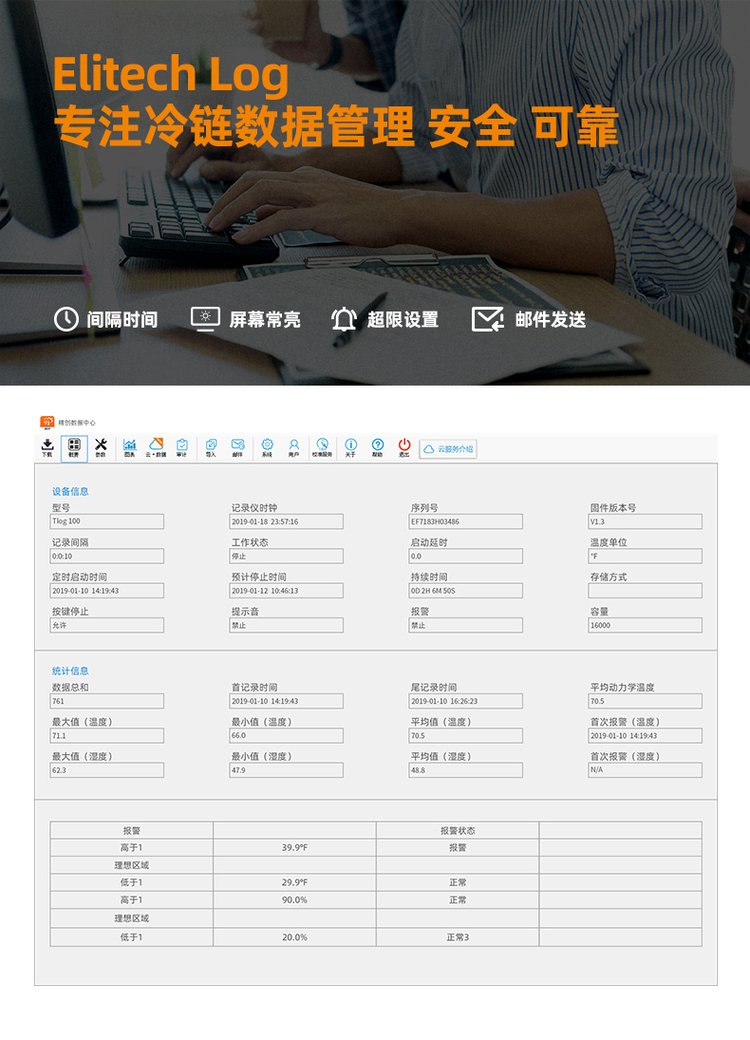Click the 定时启动时间 field
750x1040 pixels.
107,590
